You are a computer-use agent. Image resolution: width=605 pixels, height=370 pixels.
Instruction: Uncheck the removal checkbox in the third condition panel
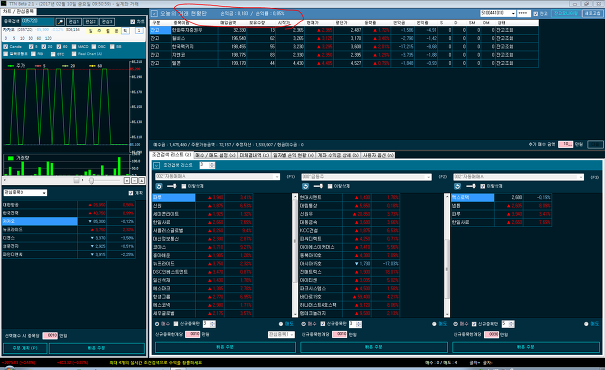pyautogui.click(x=483, y=186)
